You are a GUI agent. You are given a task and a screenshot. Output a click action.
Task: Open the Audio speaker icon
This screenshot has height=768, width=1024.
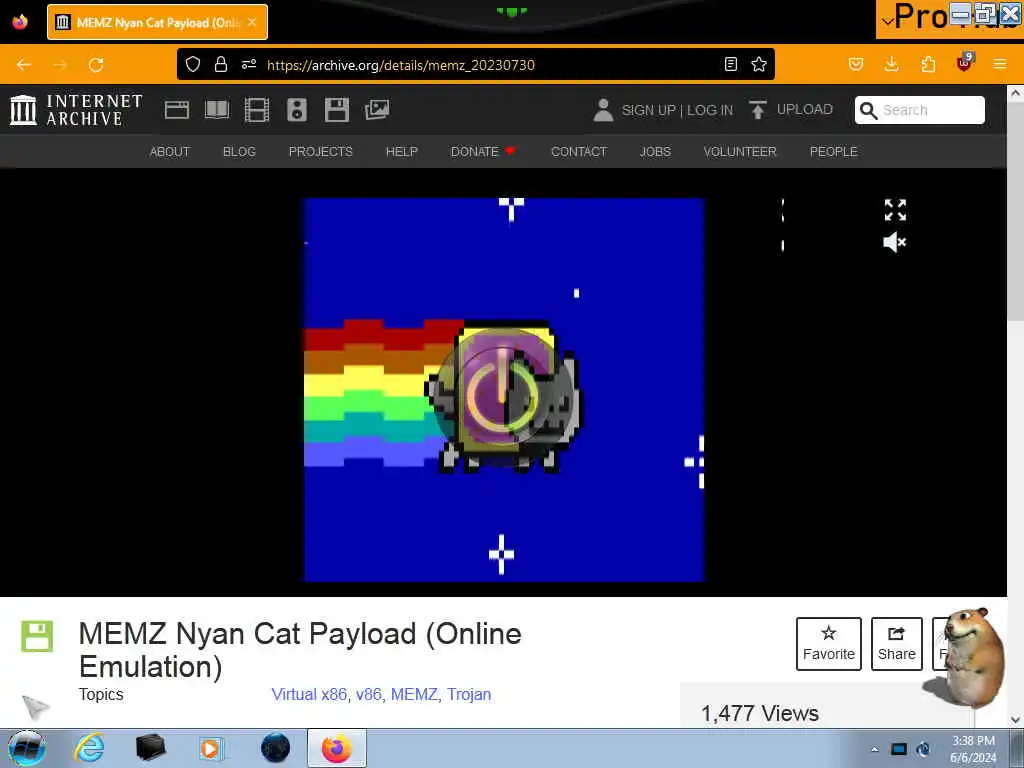point(296,110)
